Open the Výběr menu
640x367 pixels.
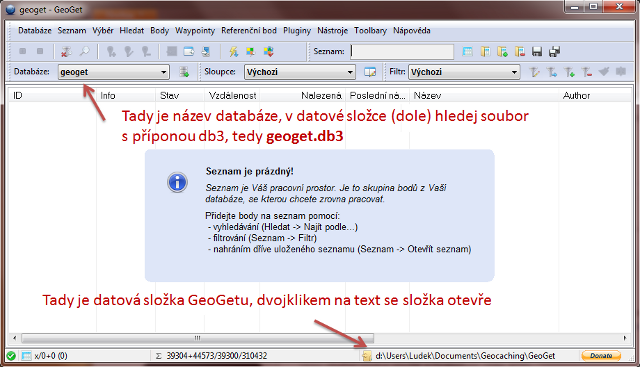103,31
